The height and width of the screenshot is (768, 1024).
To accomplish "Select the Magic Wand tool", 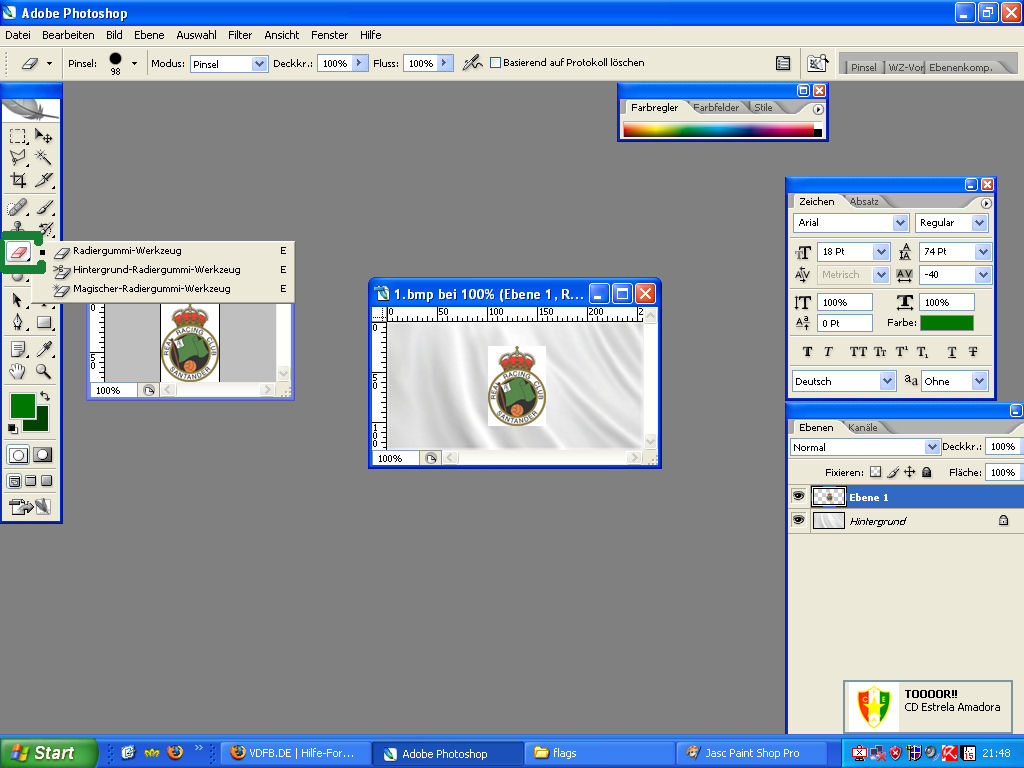I will click(x=44, y=157).
